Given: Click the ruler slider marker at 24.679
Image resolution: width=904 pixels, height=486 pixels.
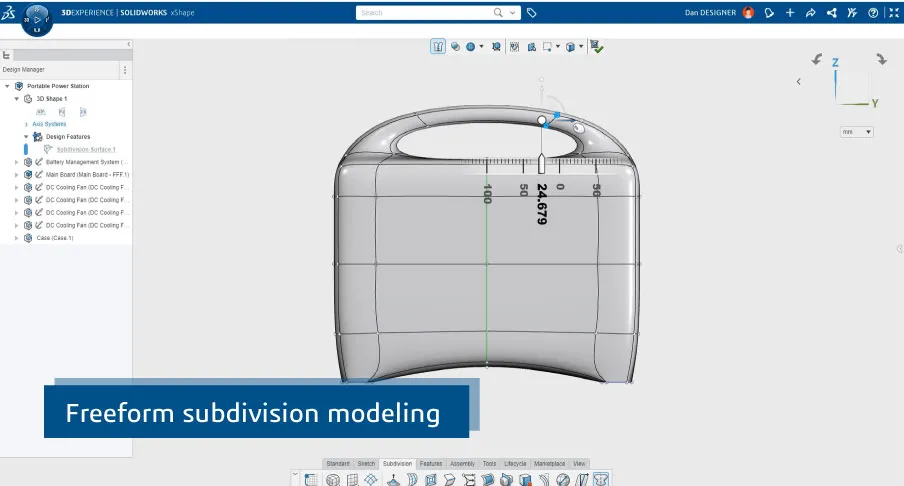Looking at the screenshot, I should 541,164.
